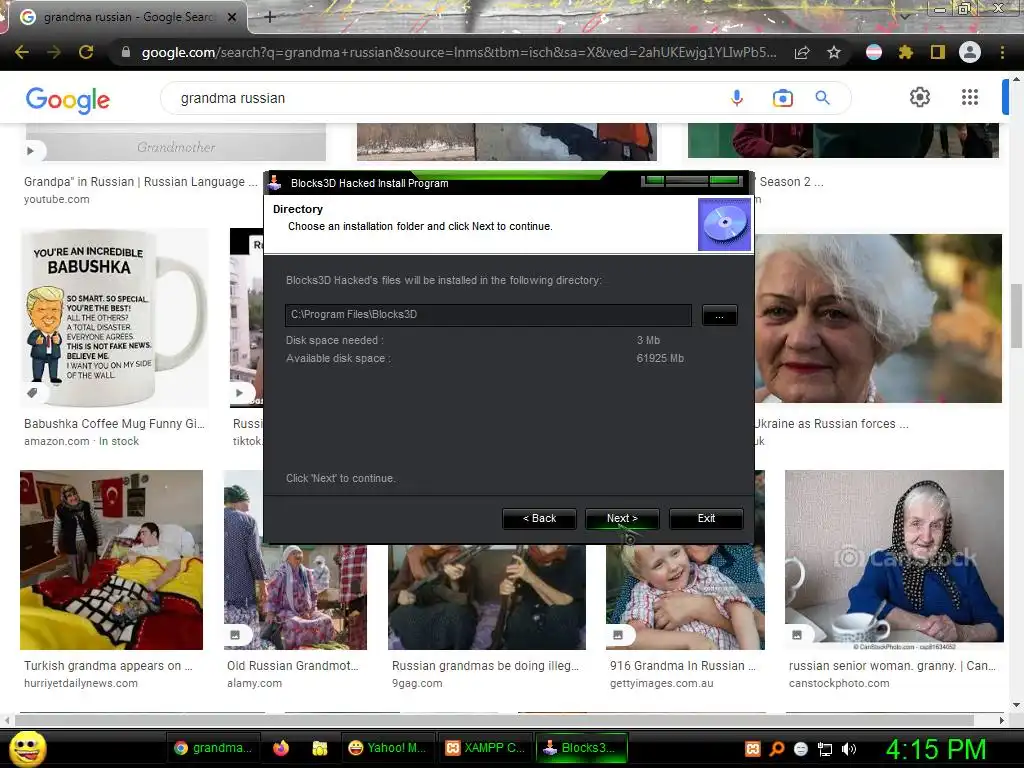Image resolution: width=1024 pixels, height=768 pixels.
Task: Go back in Chrome navigation
Action: pyautogui.click(x=22, y=52)
